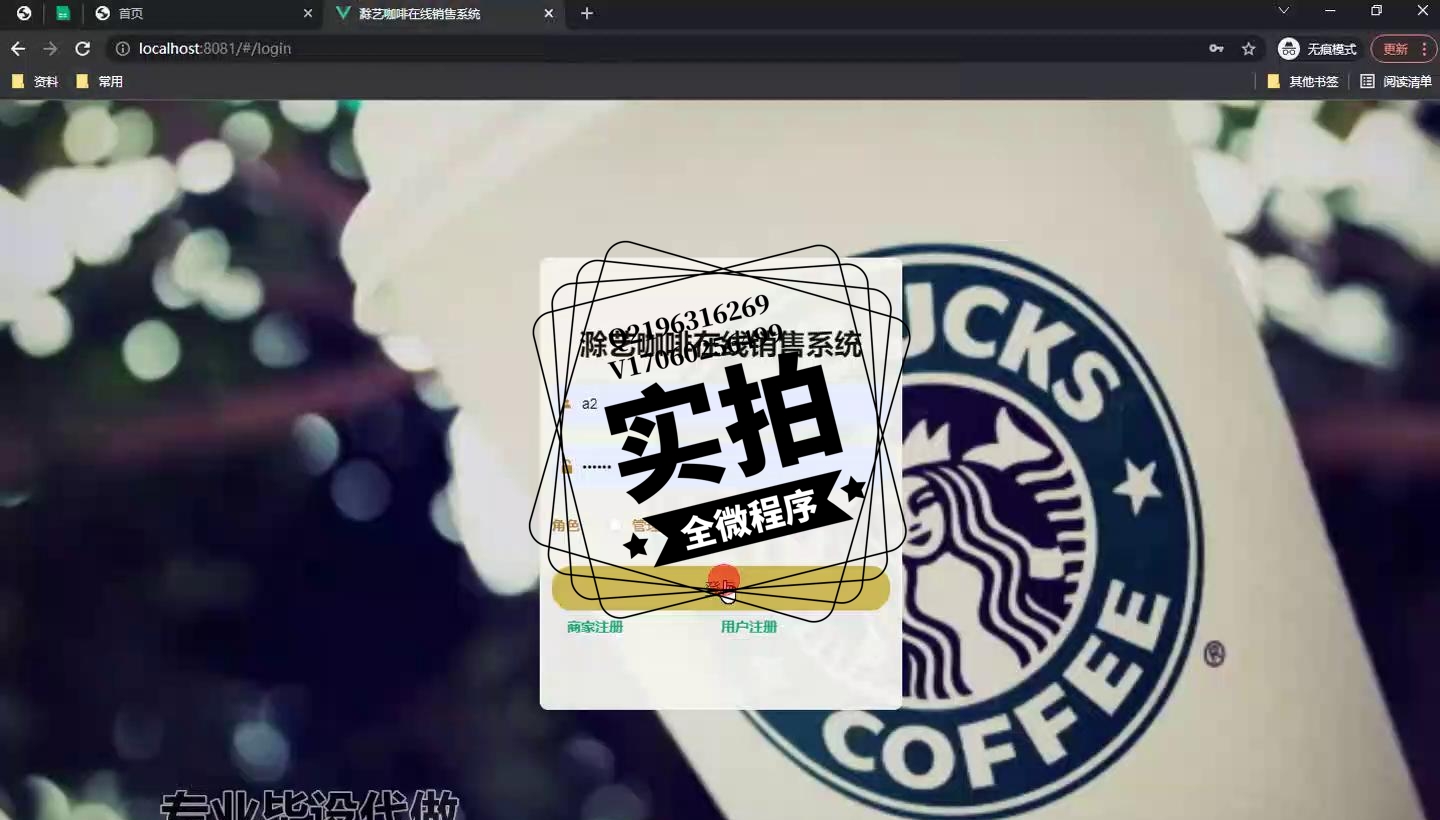Viewport: 1440px width, 820px height.
Task: Open the 阅读清单 reading list
Action: pyautogui.click(x=1396, y=81)
